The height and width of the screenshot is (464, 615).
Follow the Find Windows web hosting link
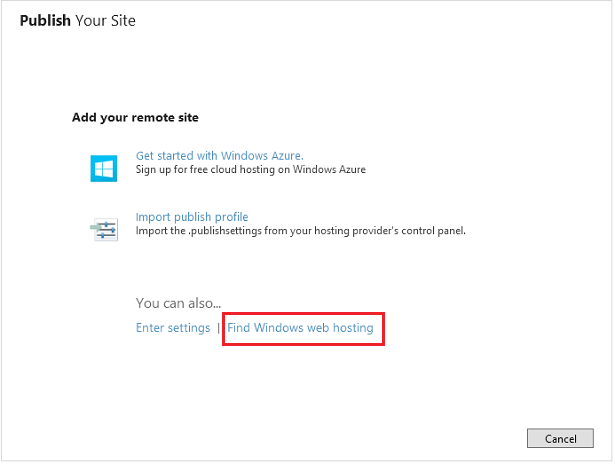pyautogui.click(x=300, y=328)
